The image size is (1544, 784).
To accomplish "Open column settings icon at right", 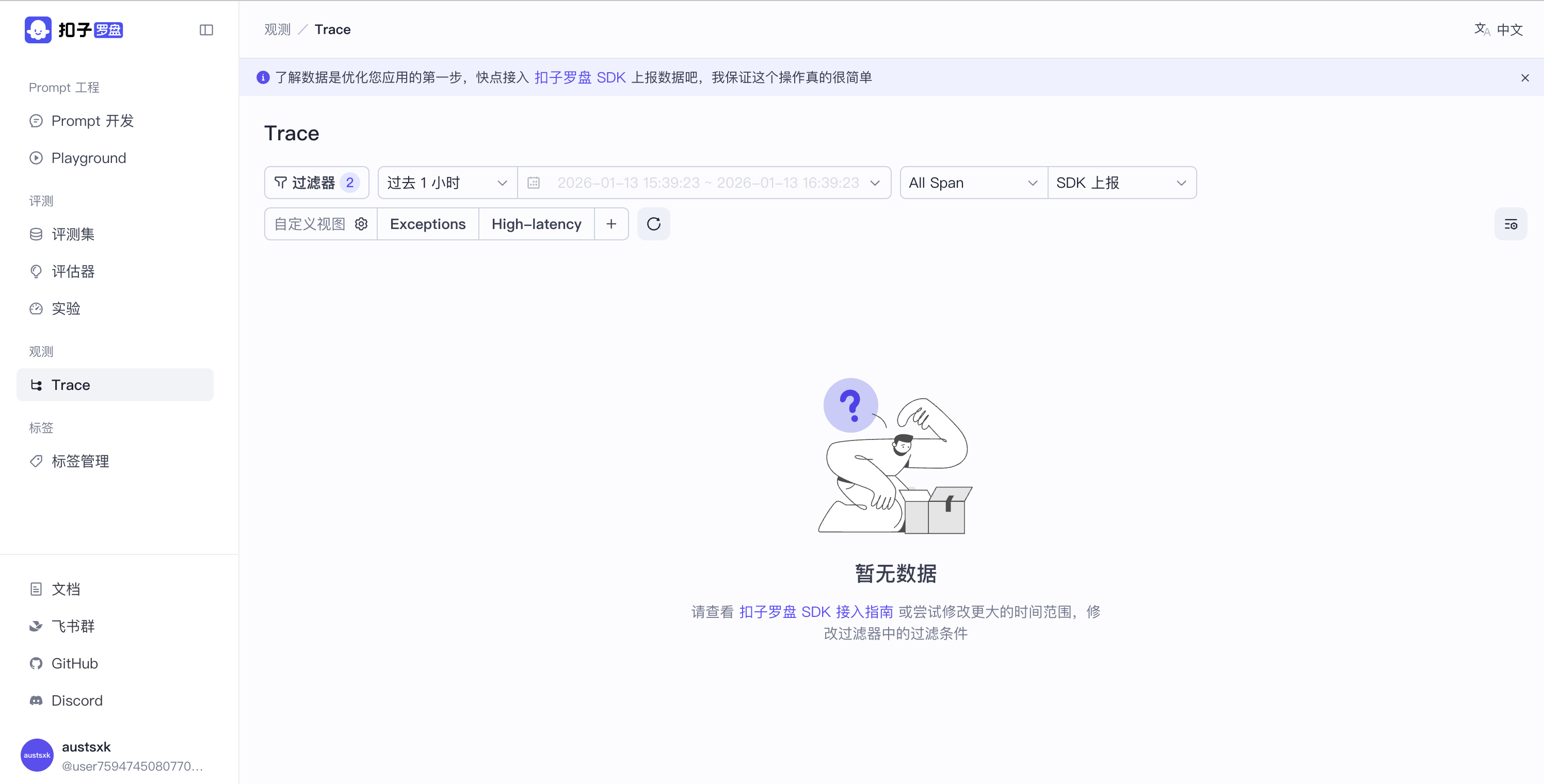I will tap(1510, 224).
